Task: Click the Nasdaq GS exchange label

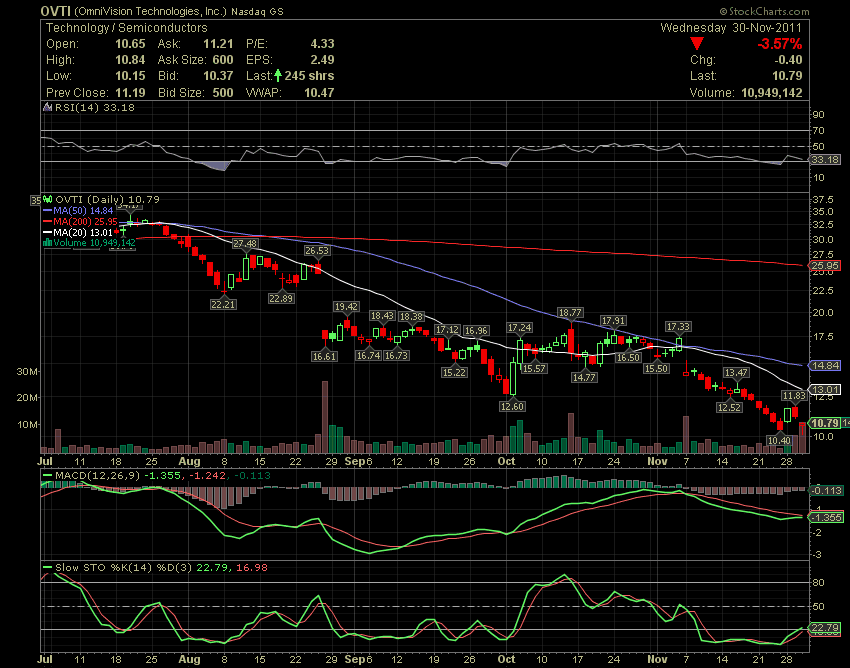Action: coord(257,11)
